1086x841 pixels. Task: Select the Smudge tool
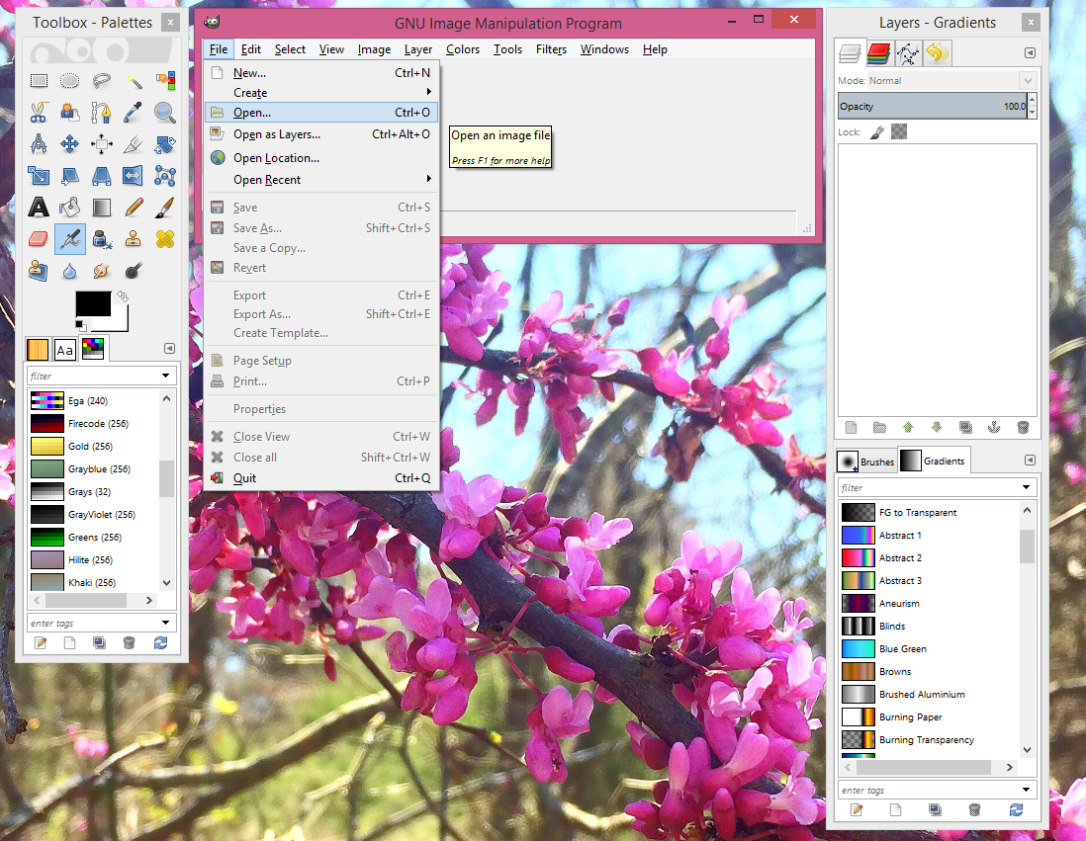pos(102,270)
